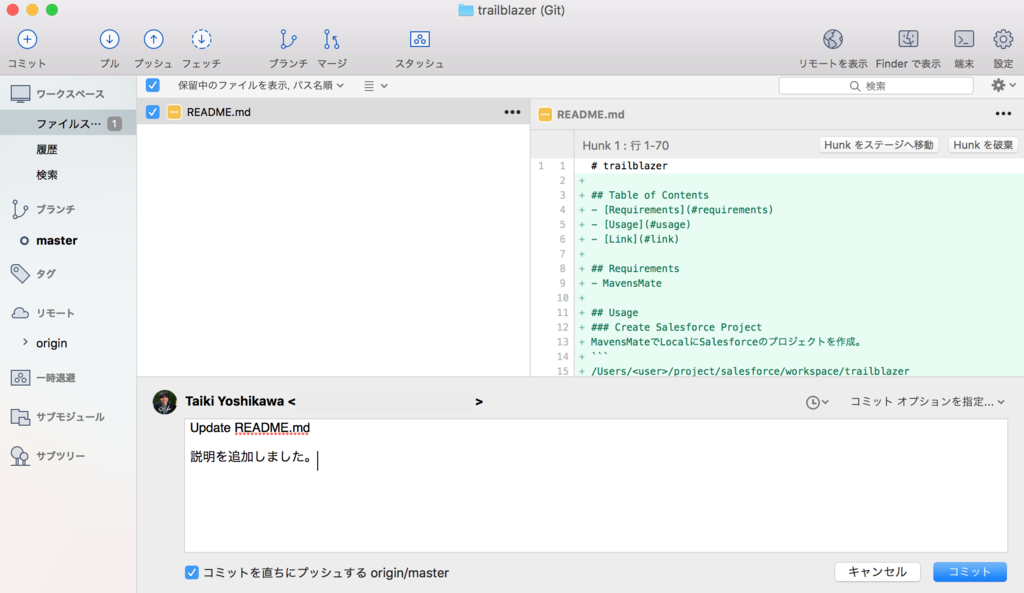The image size is (1024, 593).
Task: Click the Hunk をステージへ移動 button
Action: pyautogui.click(x=878, y=145)
